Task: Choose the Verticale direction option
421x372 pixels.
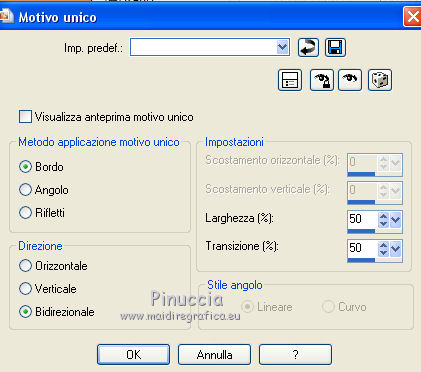Action: click(x=25, y=289)
